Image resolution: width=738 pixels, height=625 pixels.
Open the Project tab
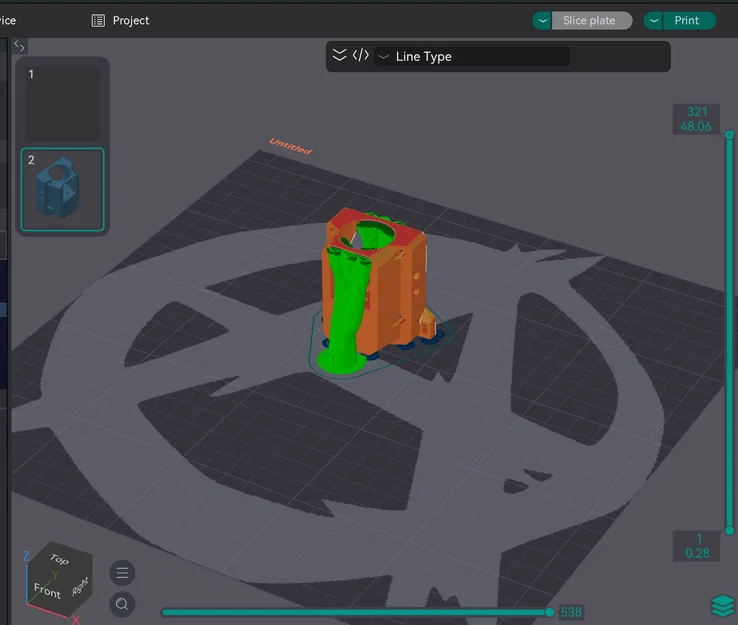[x=120, y=21]
